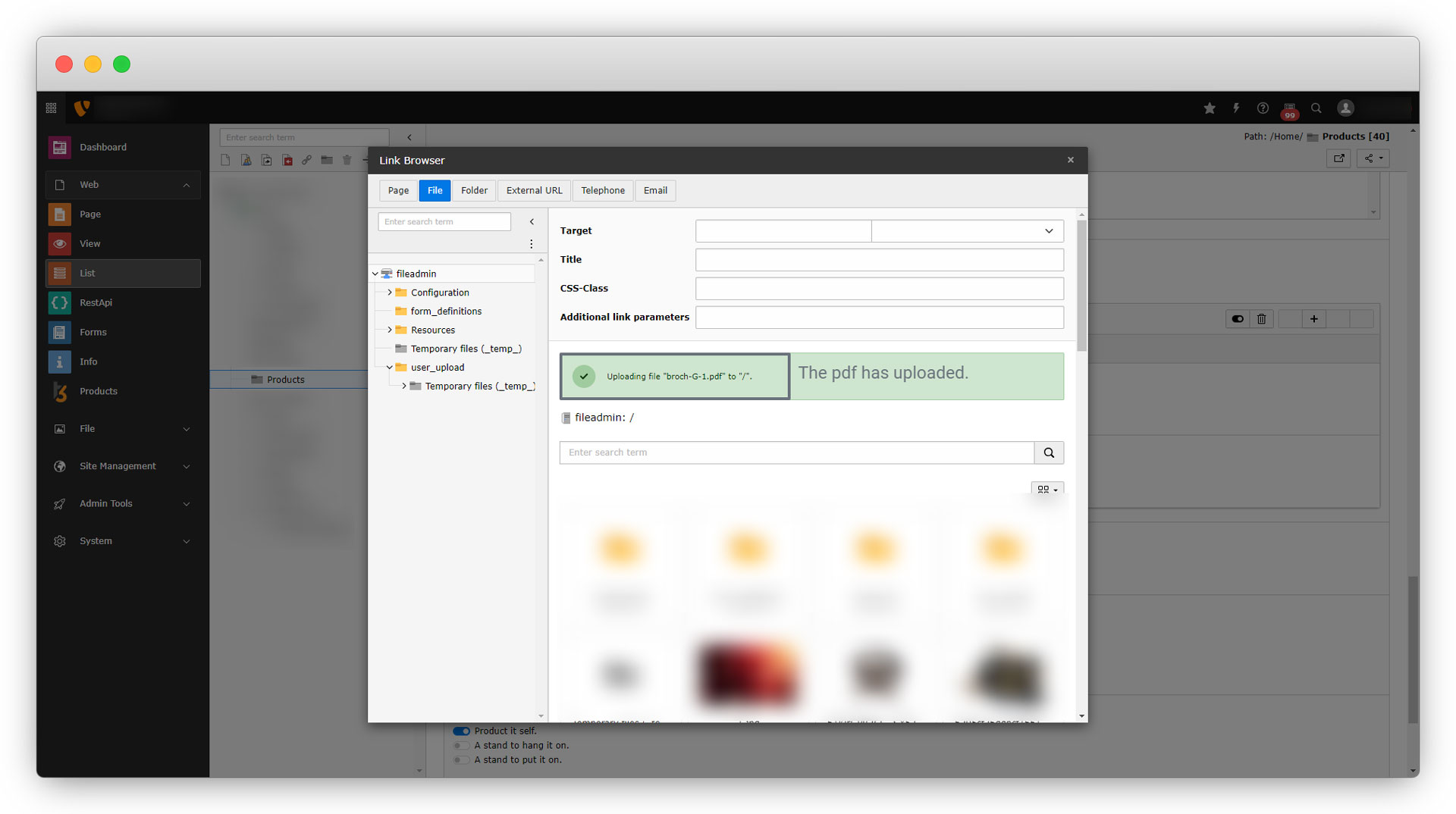Expand the Configuration folder in tree
This screenshot has height=814, width=1456.
390,293
